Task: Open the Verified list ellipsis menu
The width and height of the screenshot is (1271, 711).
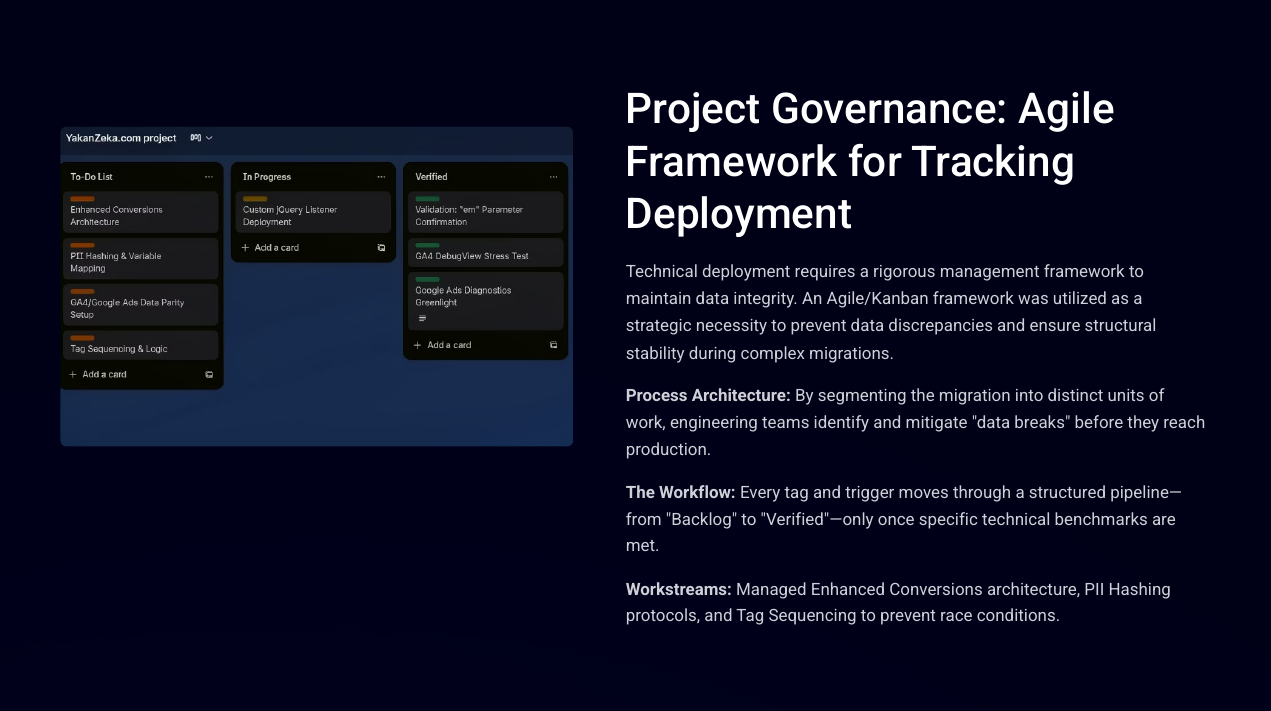Action: 553,177
